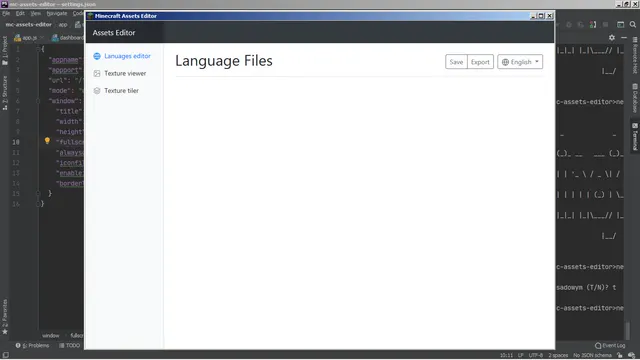Click "window" breadcrumb below IDE editor
This screenshot has width=640, height=360.
coord(51,336)
